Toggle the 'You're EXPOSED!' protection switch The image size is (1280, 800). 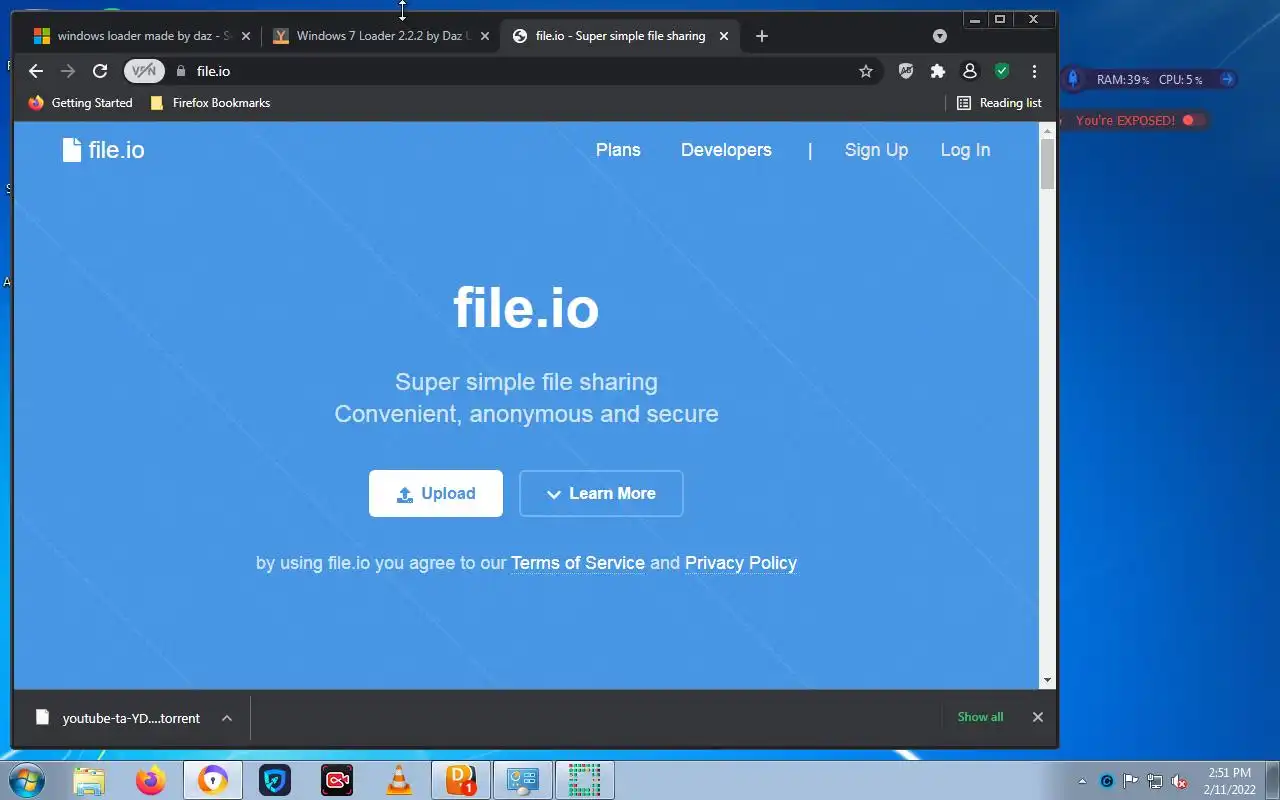pos(1189,120)
